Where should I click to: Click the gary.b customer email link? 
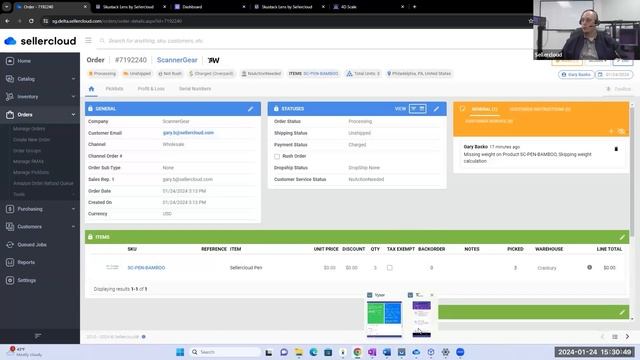point(188,133)
